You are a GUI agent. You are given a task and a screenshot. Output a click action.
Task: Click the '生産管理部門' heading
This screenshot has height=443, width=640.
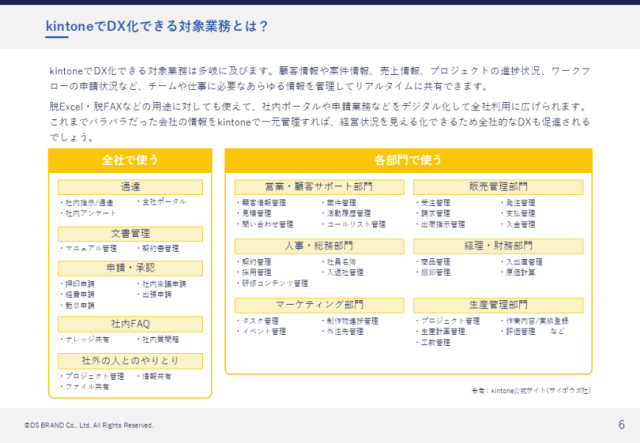click(x=498, y=305)
